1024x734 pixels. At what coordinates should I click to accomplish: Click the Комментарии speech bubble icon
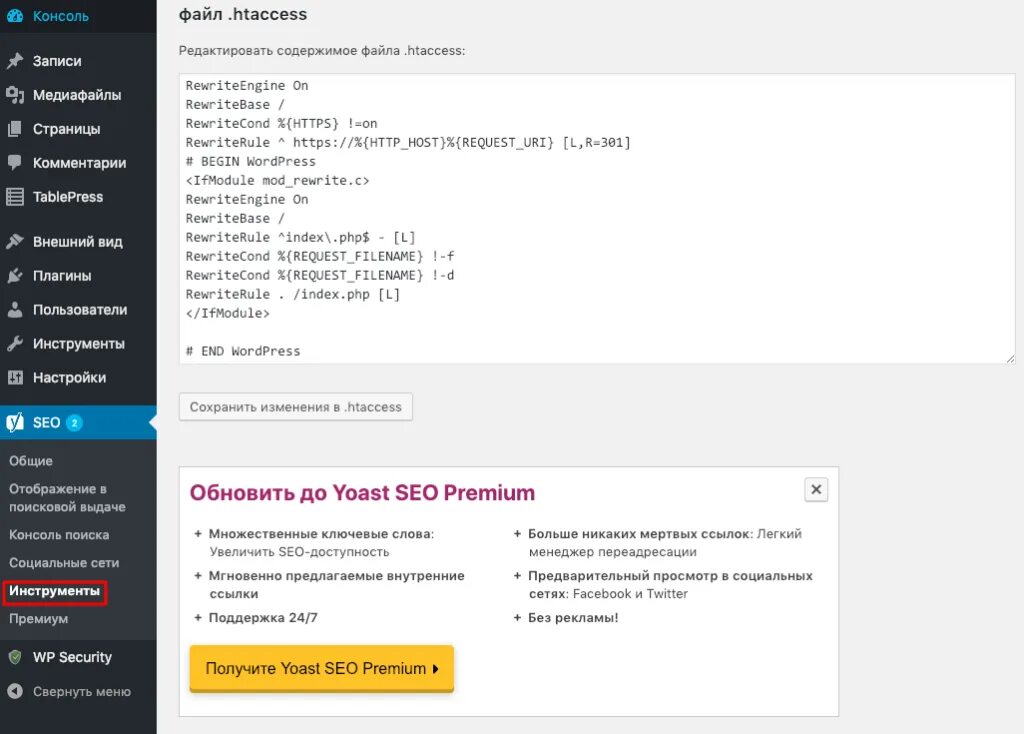(x=14, y=163)
